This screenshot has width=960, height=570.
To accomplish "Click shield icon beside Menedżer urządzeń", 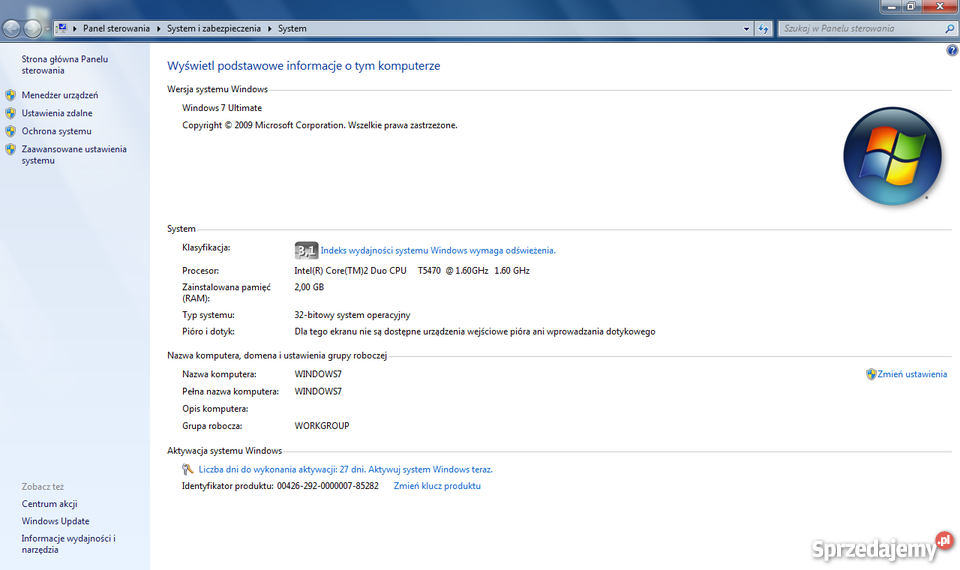I will point(10,95).
